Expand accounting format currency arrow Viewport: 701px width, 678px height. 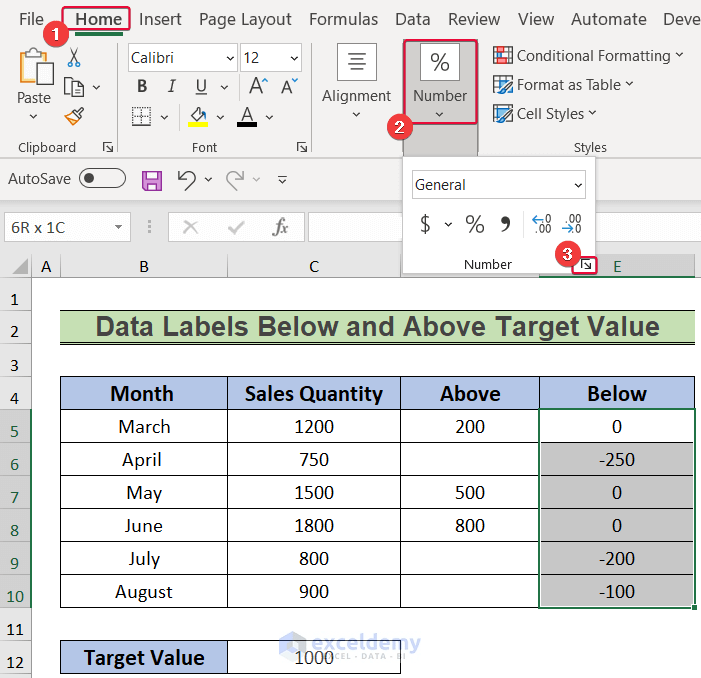click(448, 224)
